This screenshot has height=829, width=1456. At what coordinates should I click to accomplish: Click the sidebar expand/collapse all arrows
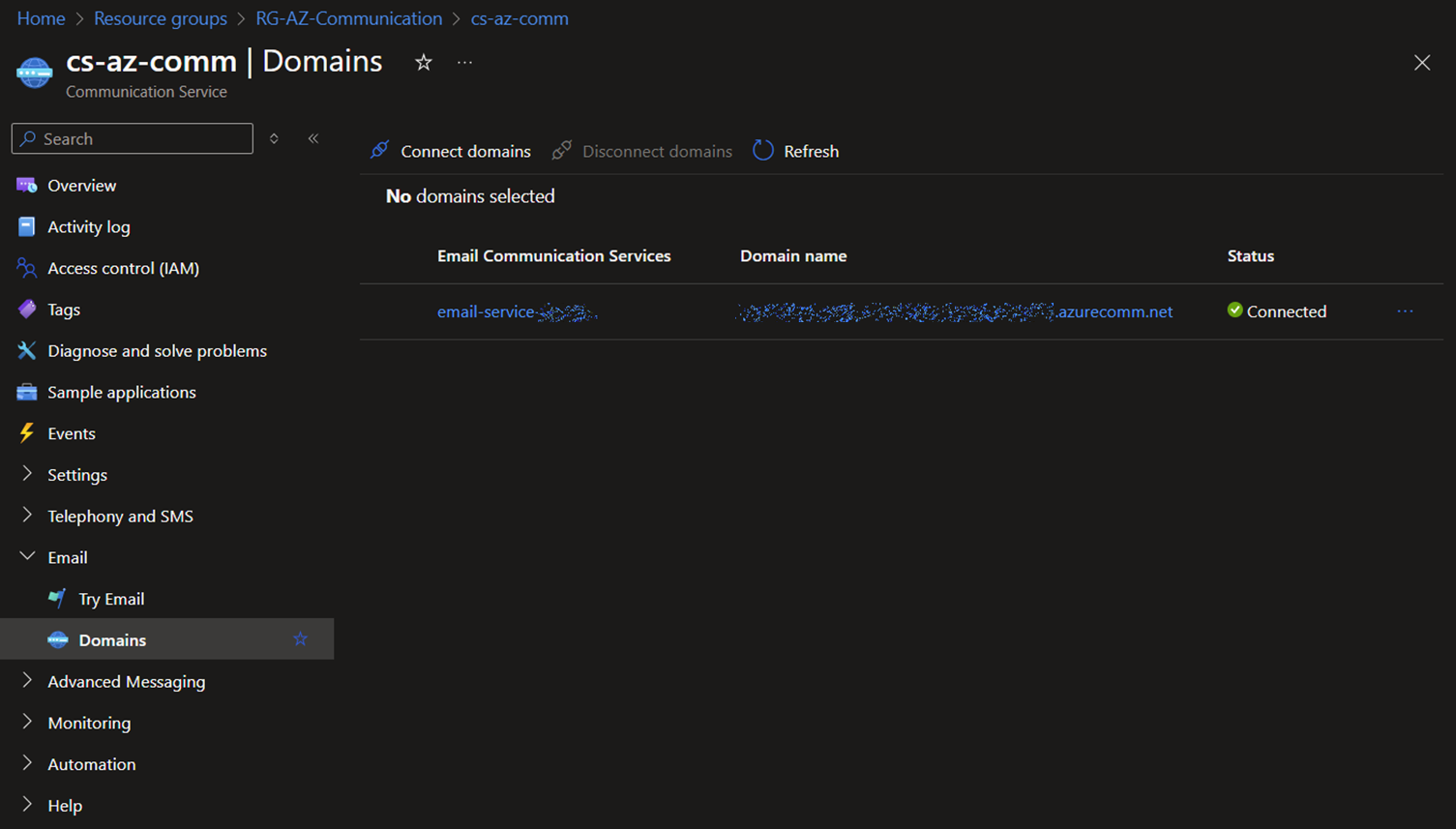point(274,138)
